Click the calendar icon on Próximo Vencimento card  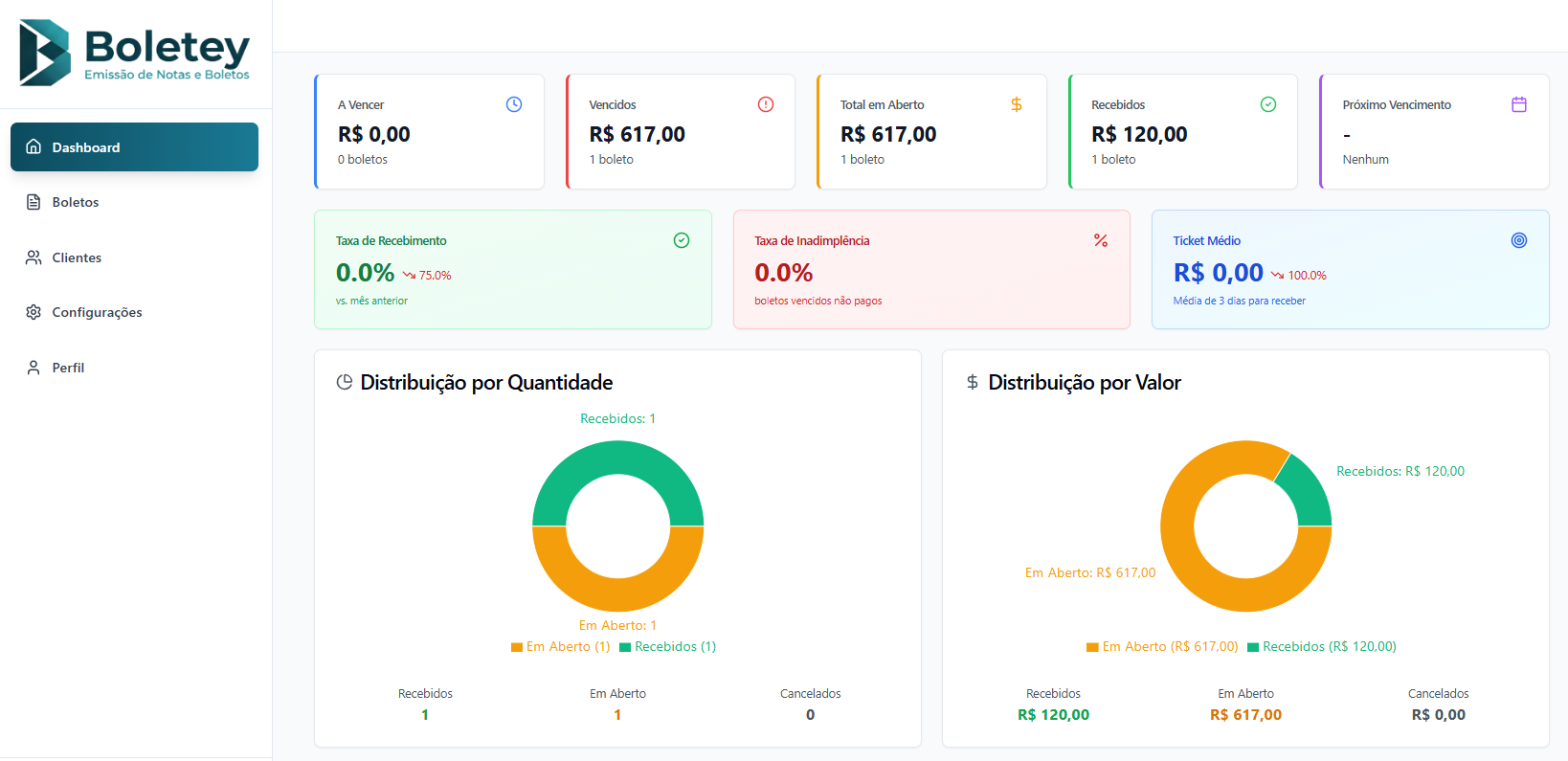[1519, 104]
